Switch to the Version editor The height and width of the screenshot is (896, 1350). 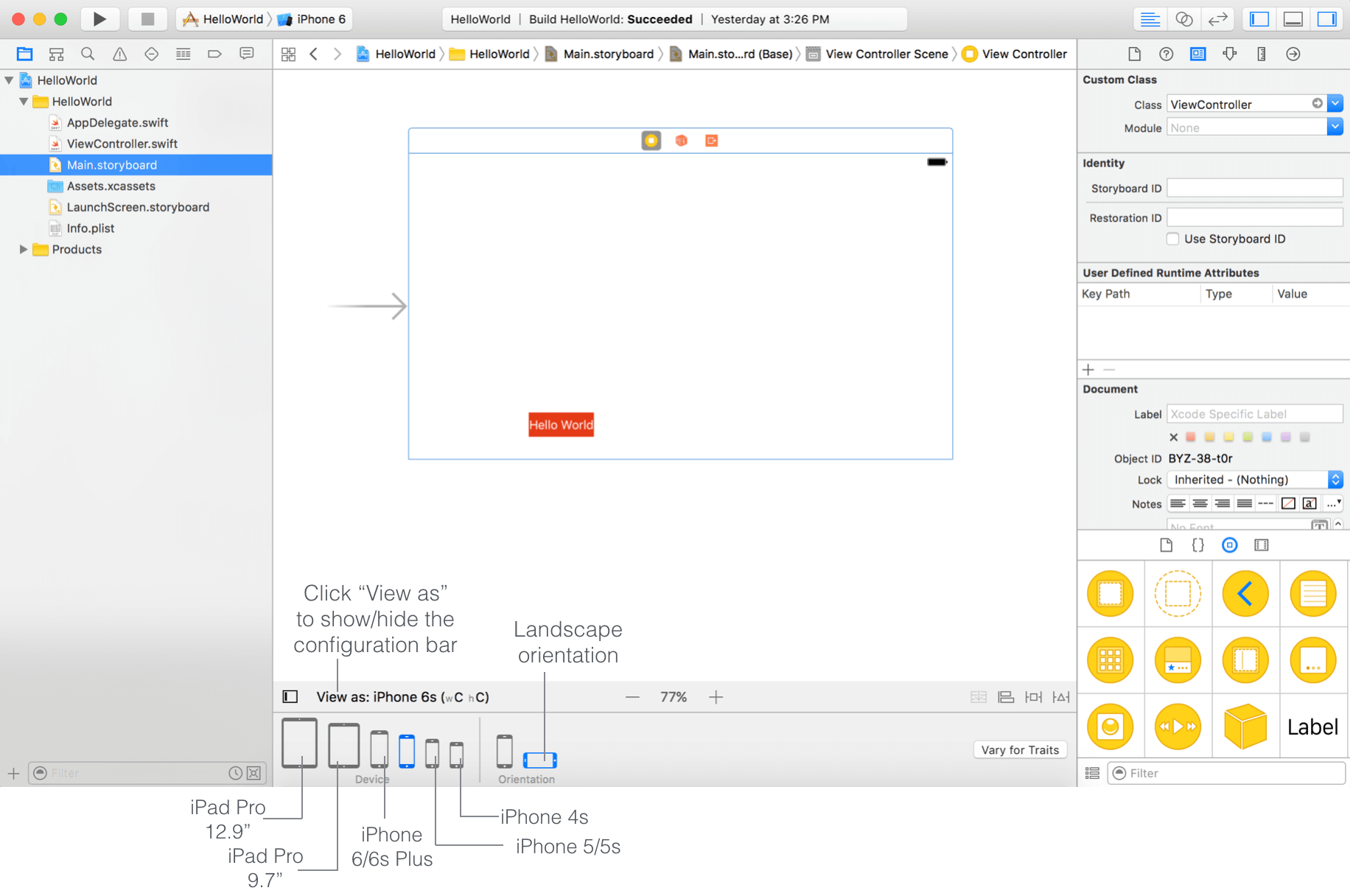pos(1217,19)
